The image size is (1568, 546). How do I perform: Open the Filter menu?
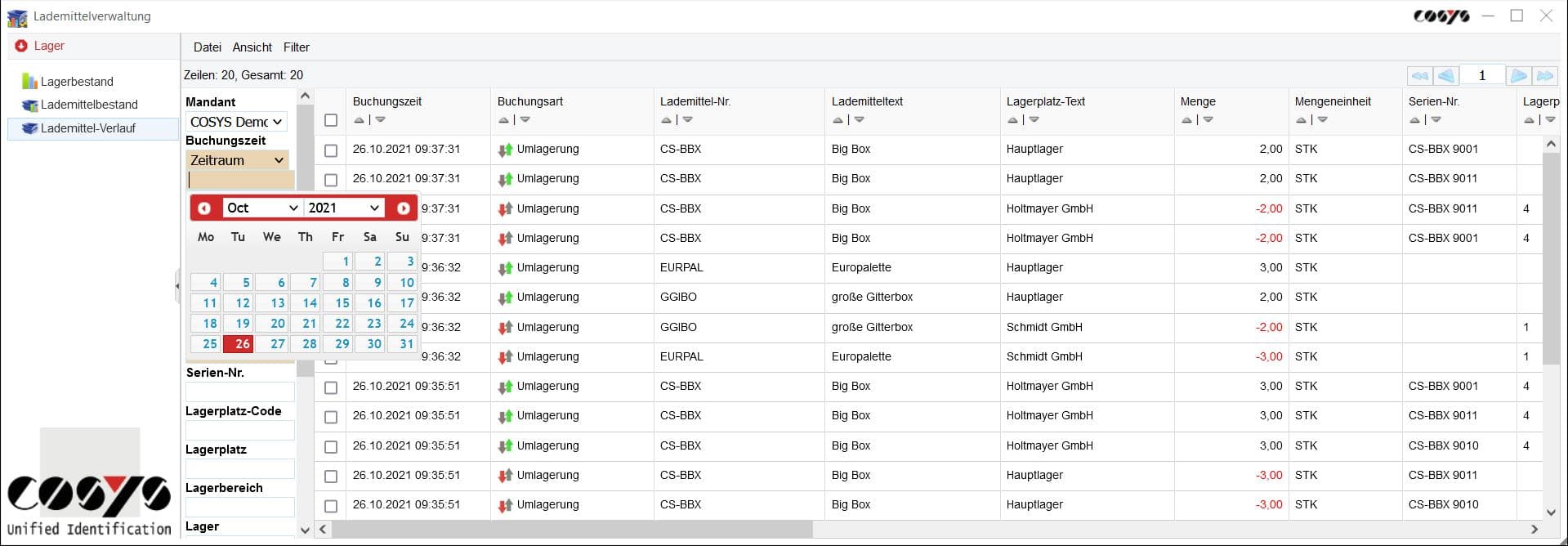(x=296, y=47)
